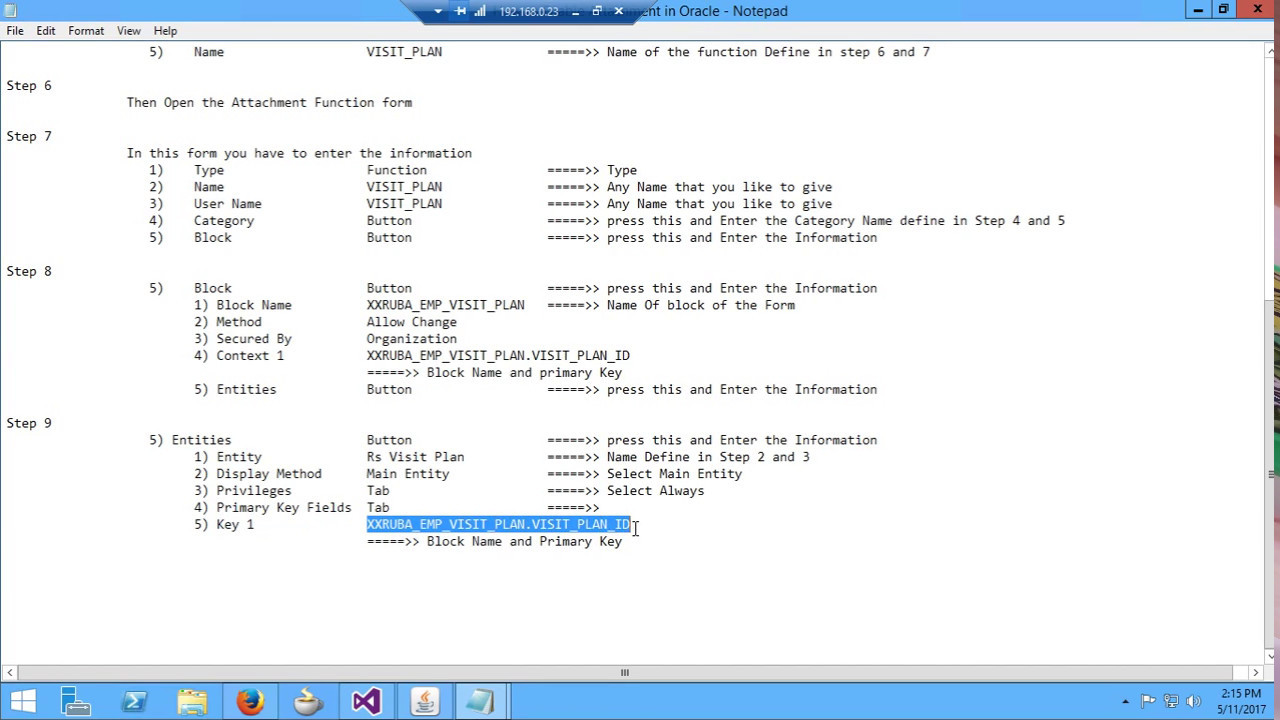This screenshot has width=1280, height=720.
Task: Click 'Then Open the Attachment Function form' line
Action: 269,103
